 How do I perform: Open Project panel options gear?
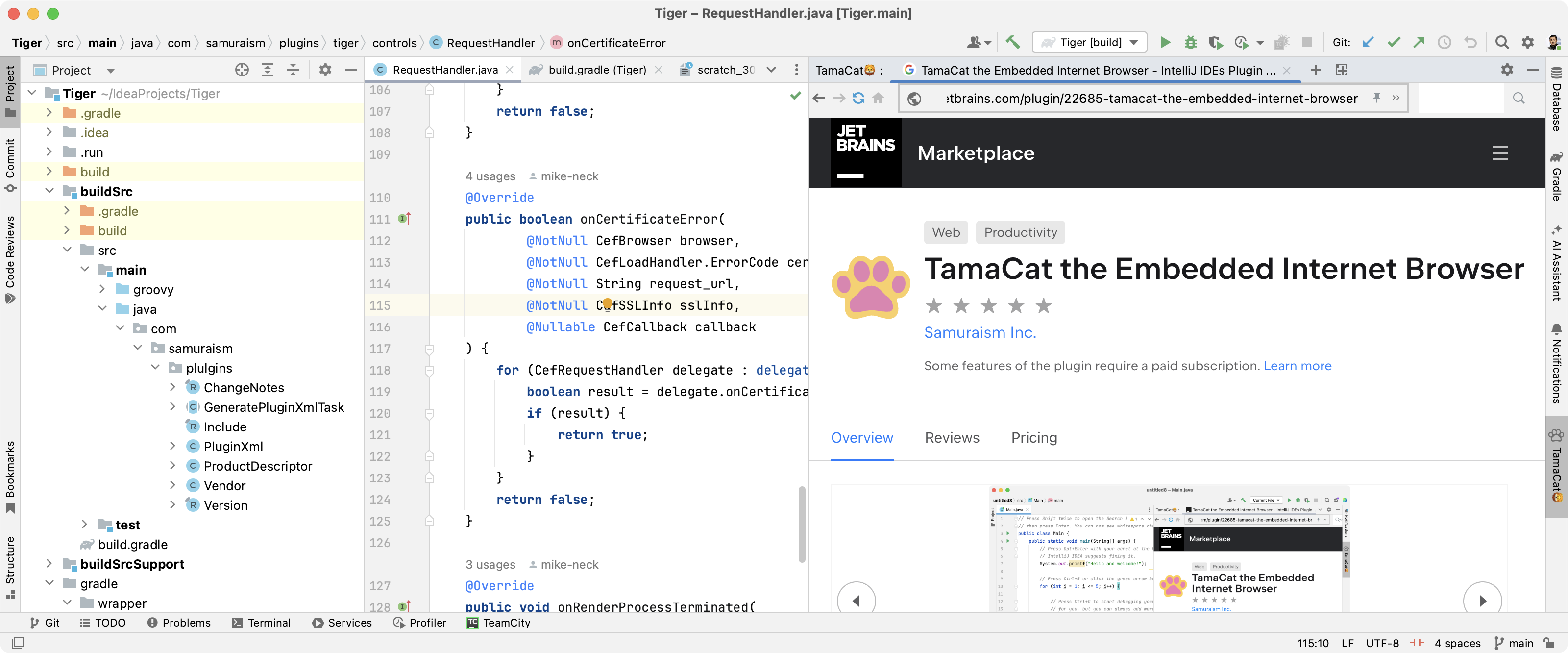point(325,70)
